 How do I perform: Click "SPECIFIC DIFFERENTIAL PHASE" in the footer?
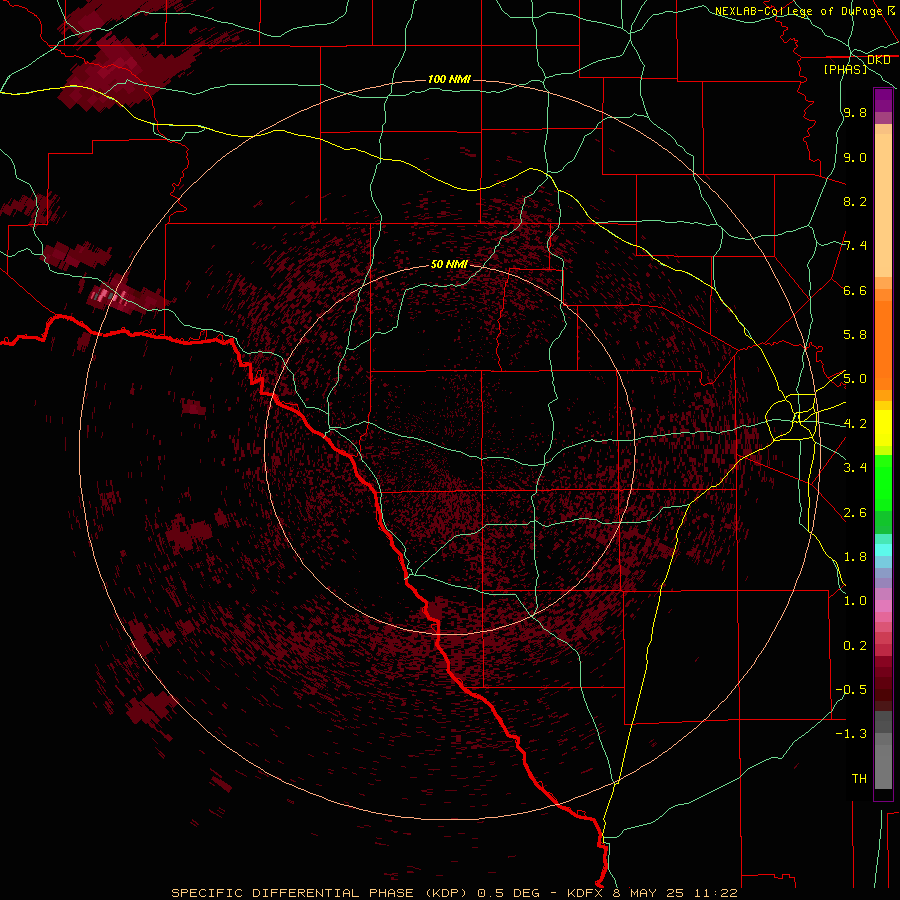point(292,893)
